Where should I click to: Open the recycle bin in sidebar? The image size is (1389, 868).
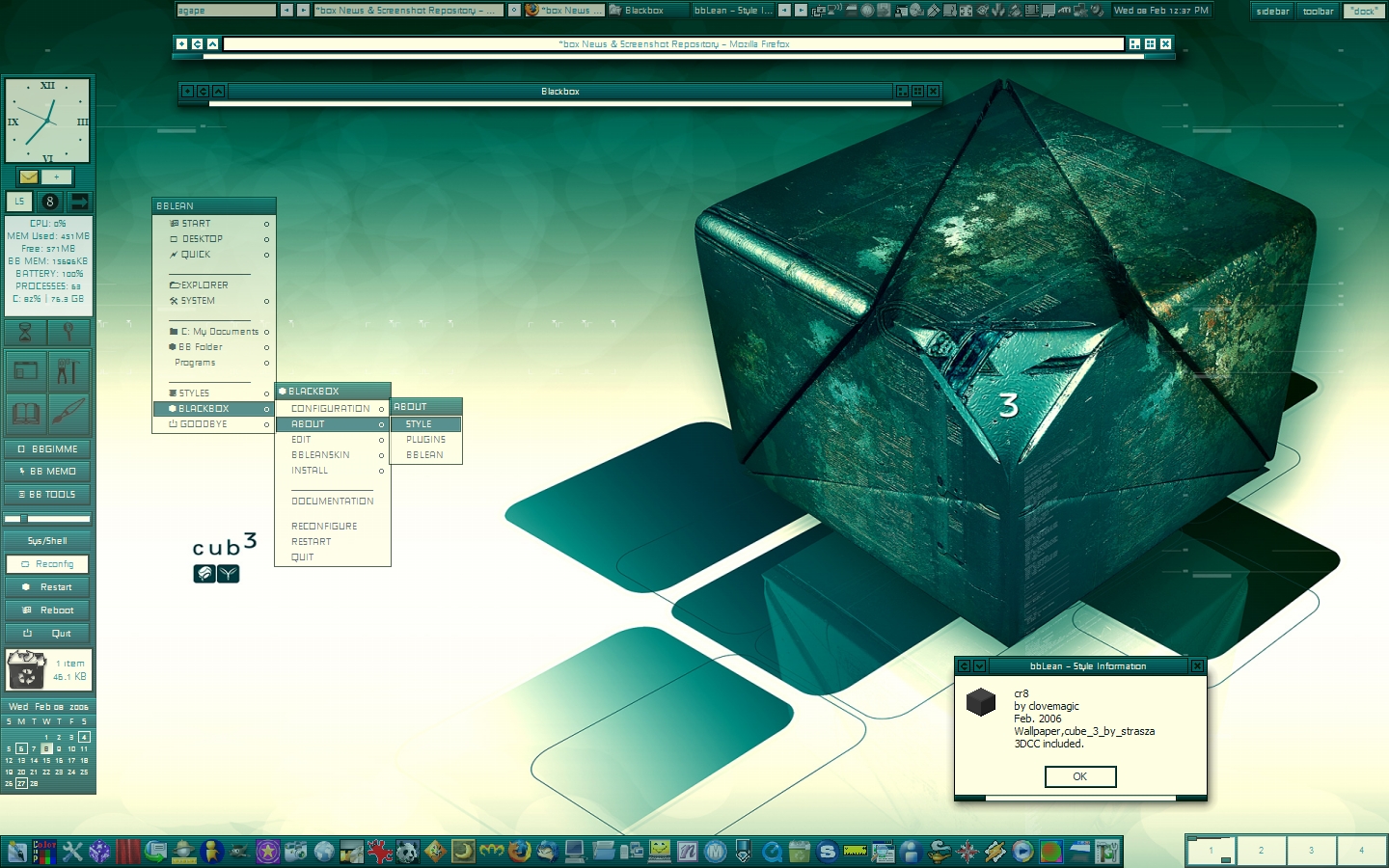pos(26,669)
